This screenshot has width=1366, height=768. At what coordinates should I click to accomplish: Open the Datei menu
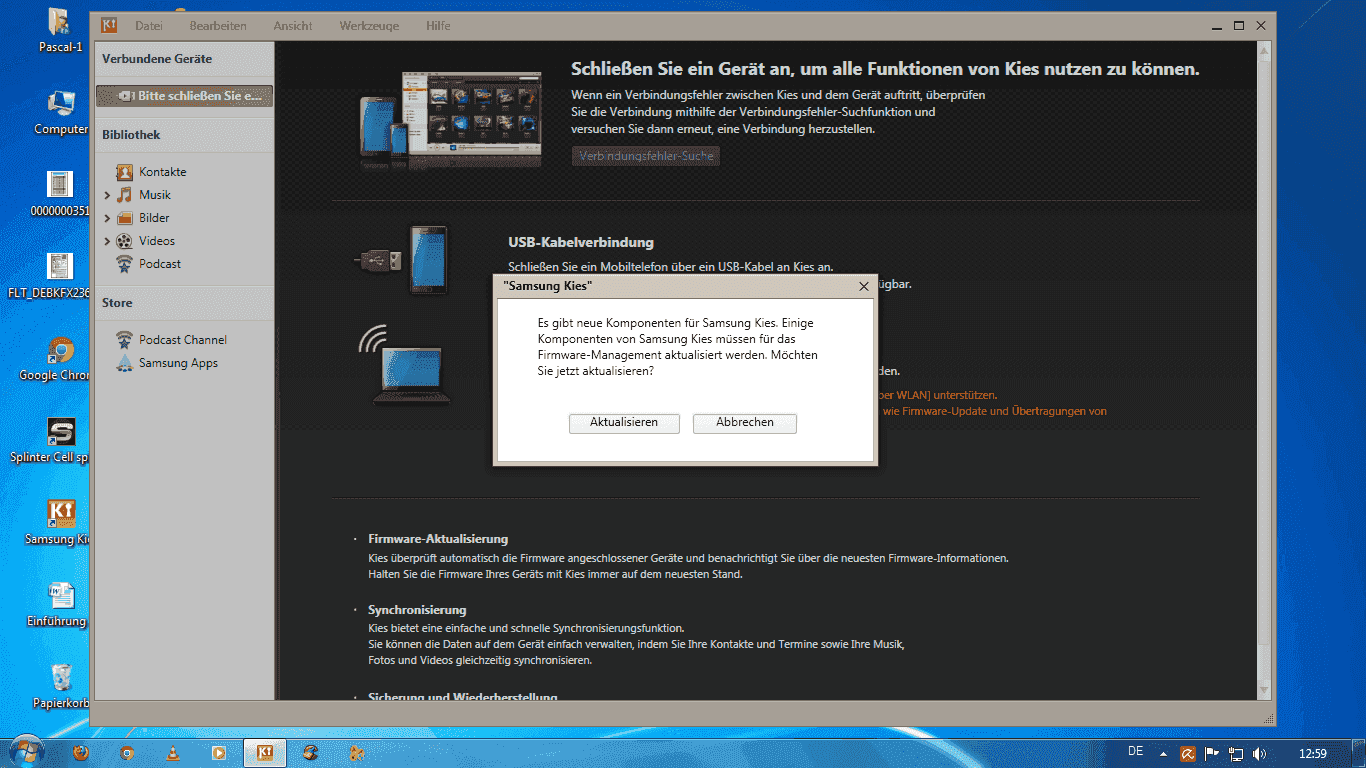pyautogui.click(x=149, y=25)
